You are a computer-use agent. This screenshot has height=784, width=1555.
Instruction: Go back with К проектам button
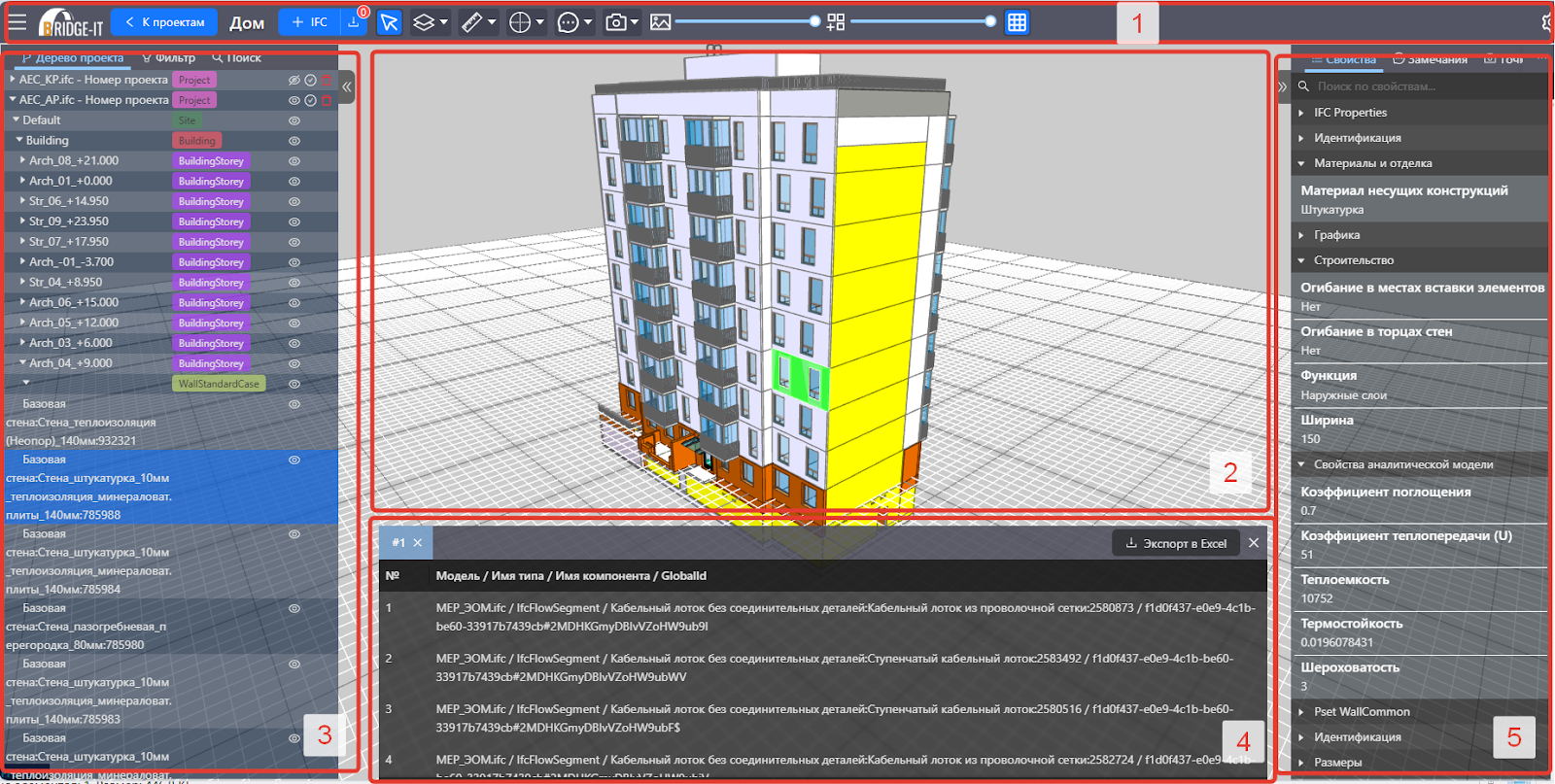tap(164, 22)
